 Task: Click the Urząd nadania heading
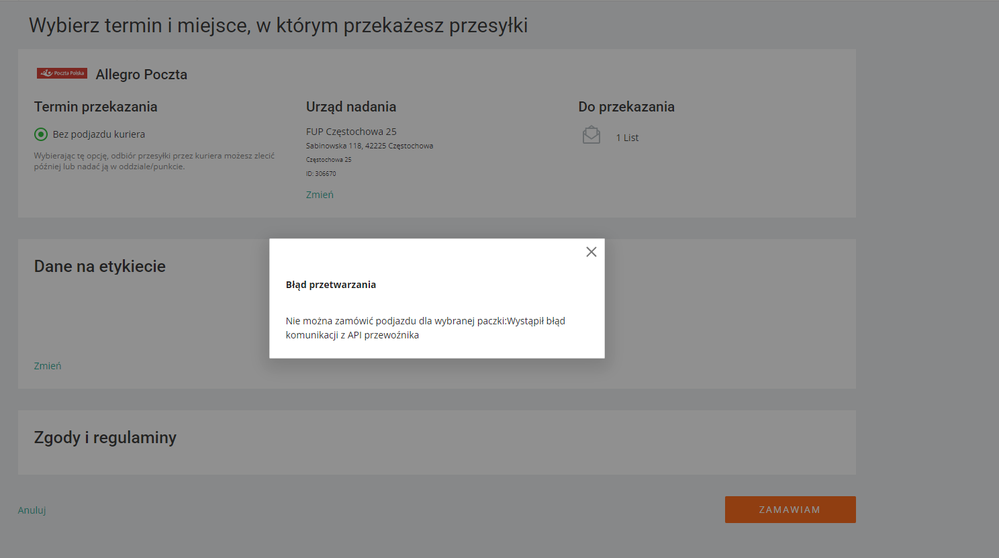[351, 107]
